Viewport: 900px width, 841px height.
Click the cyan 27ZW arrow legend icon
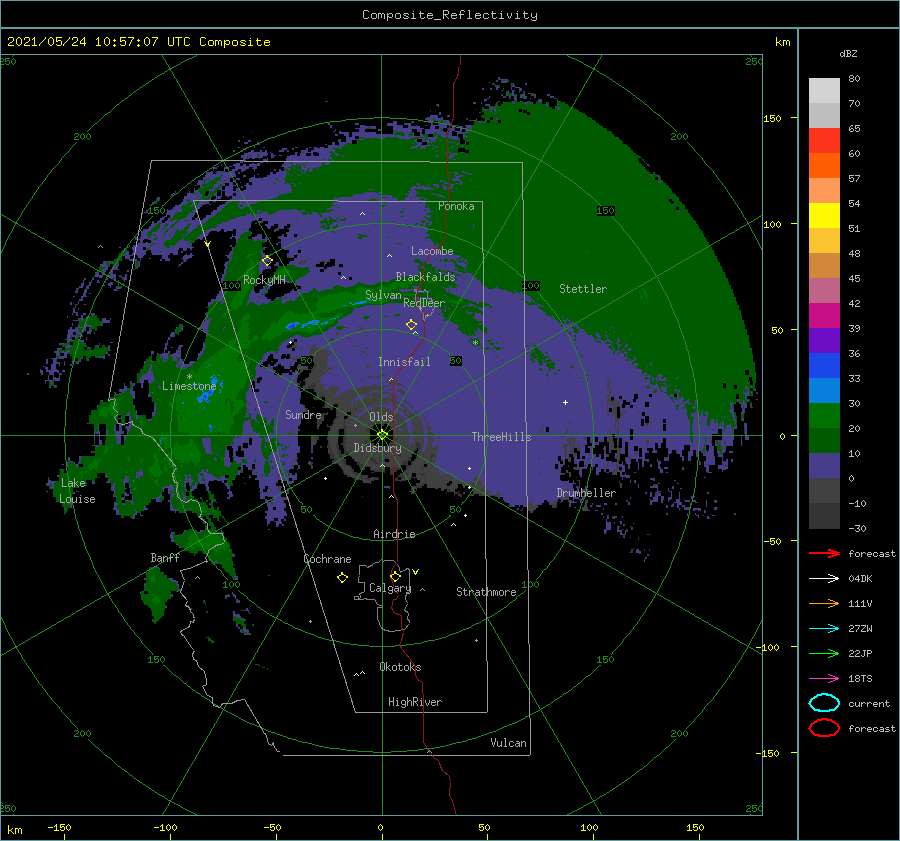[x=824, y=629]
